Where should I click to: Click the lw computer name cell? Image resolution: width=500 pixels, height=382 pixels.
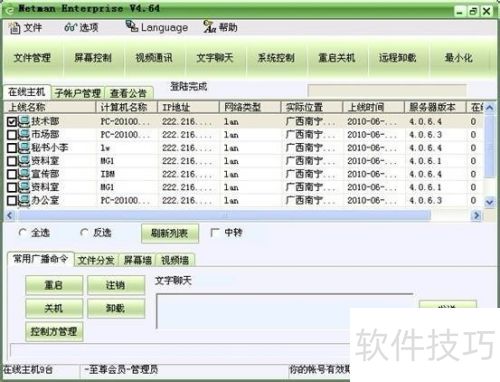pyautogui.click(x=105, y=148)
